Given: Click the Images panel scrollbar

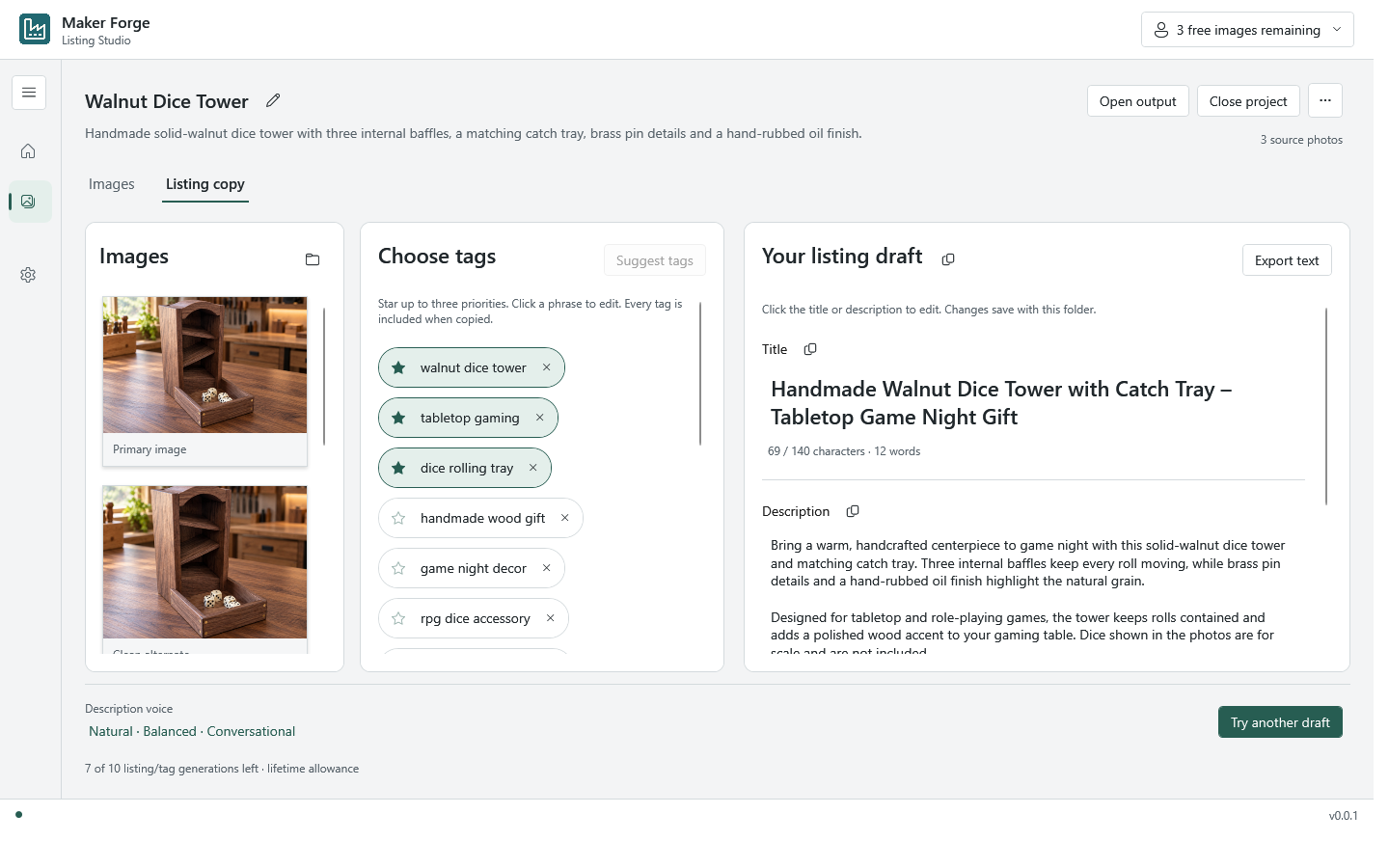Looking at the screenshot, I should [x=324, y=376].
